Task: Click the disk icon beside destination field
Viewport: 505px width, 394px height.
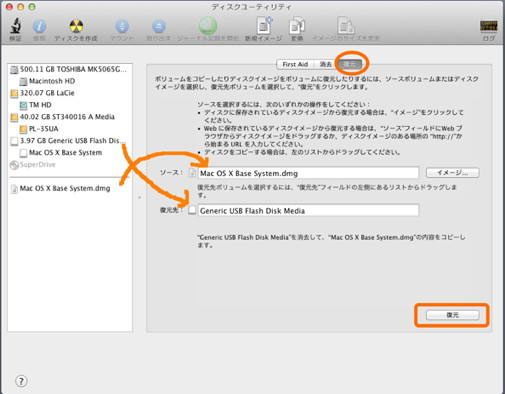Action: (x=192, y=210)
